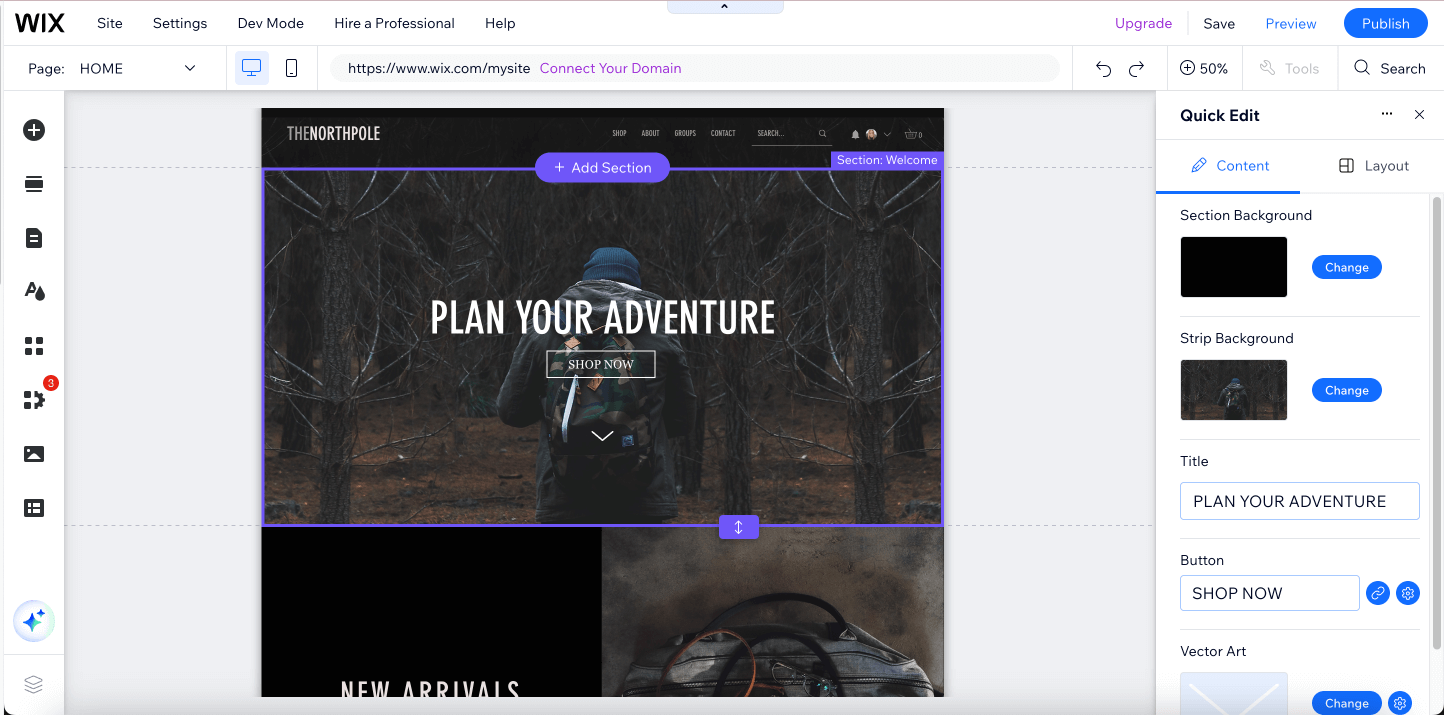
Task: Change the Strip Background
Action: click(x=1347, y=390)
